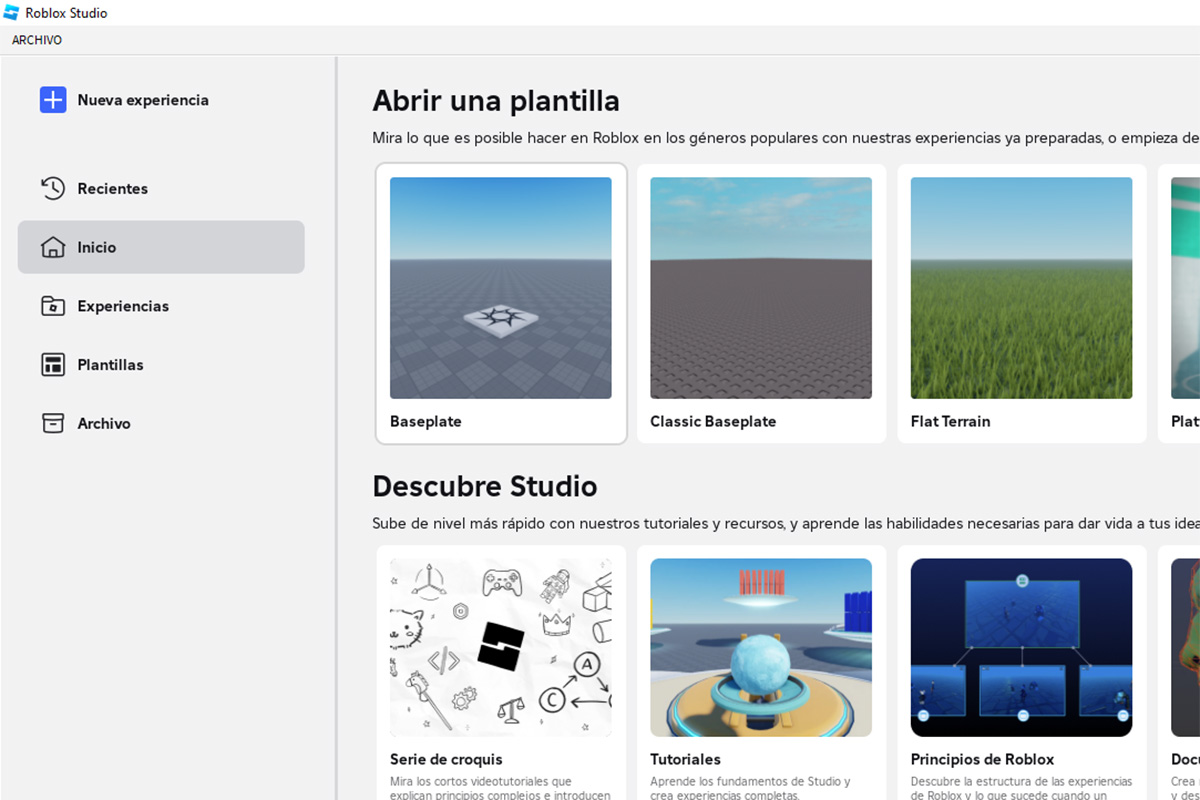The height and width of the screenshot is (800, 1200).
Task: Select the Recientes sidebar label
Action: point(113,188)
